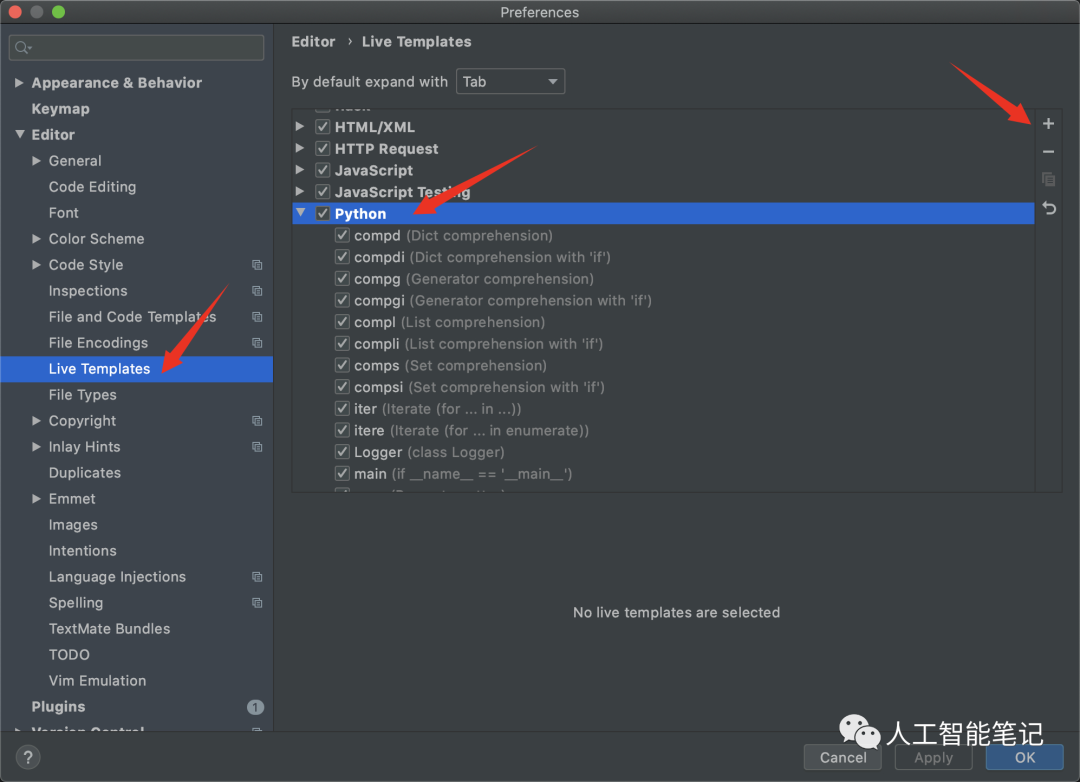The height and width of the screenshot is (782, 1080).
Task: Select the comps set comprehension template
Action: (x=450, y=365)
